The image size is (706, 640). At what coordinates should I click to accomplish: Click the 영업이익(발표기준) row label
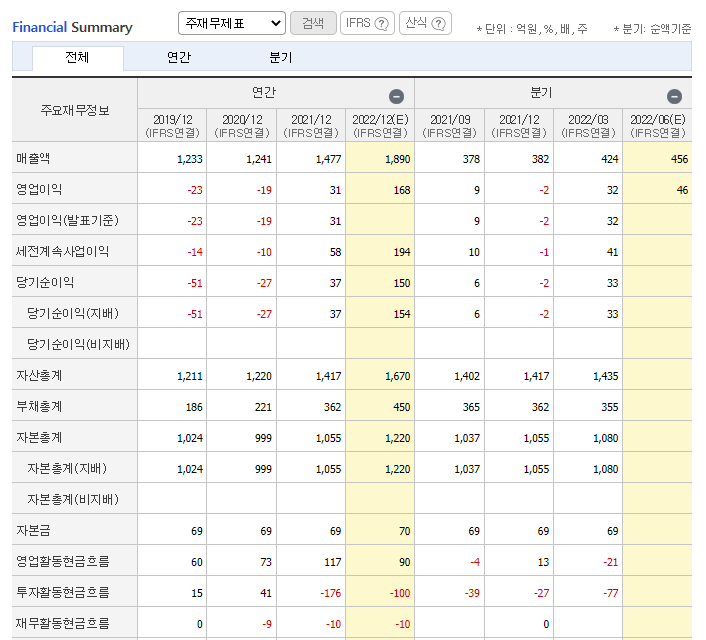pyautogui.click(x=68, y=220)
